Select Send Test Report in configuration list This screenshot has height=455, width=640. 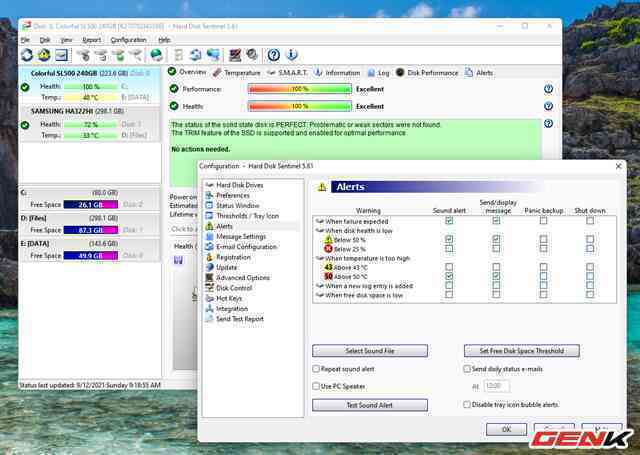(240, 319)
